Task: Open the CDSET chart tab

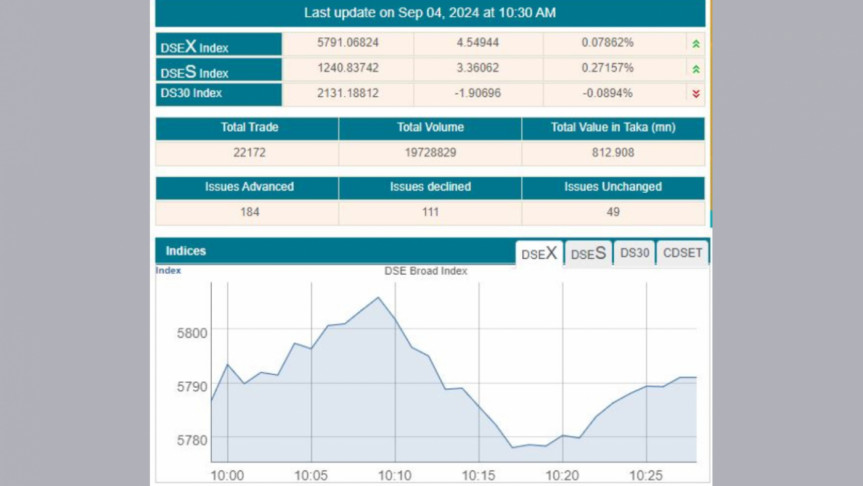Action: pyautogui.click(x=682, y=253)
